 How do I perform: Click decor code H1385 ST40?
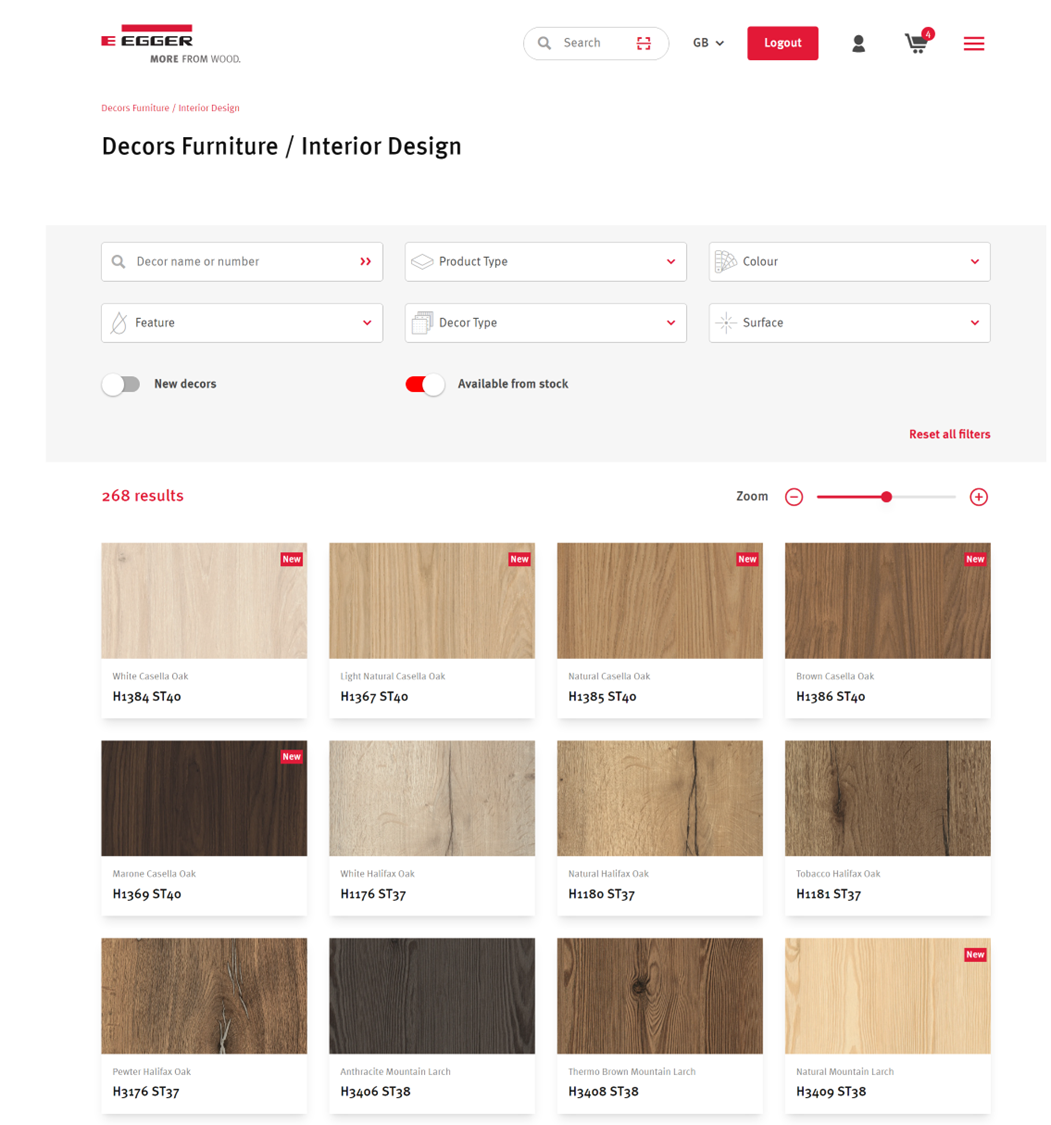(602, 697)
